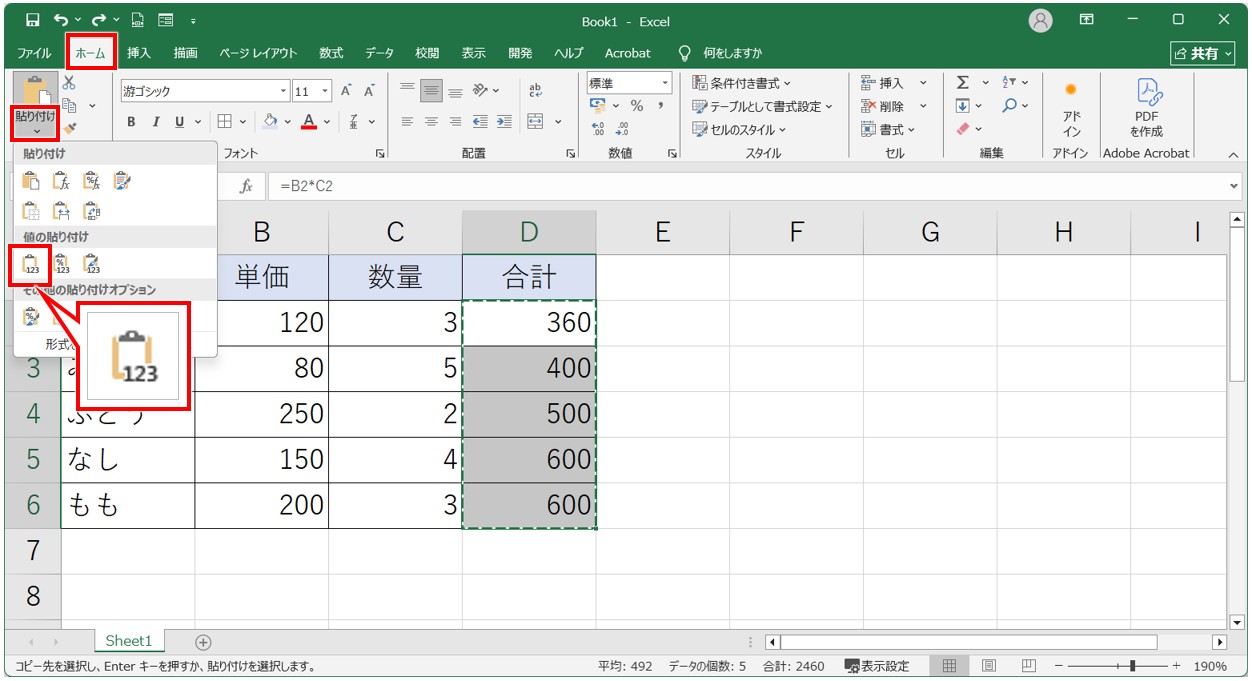Click the Percent Style icon
The width and height of the screenshot is (1252, 681).
[x=636, y=106]
